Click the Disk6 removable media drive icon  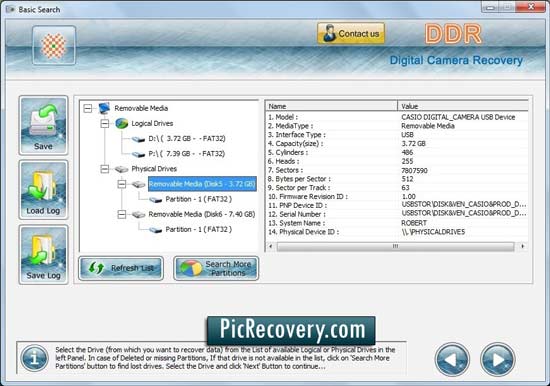[138, 214]
